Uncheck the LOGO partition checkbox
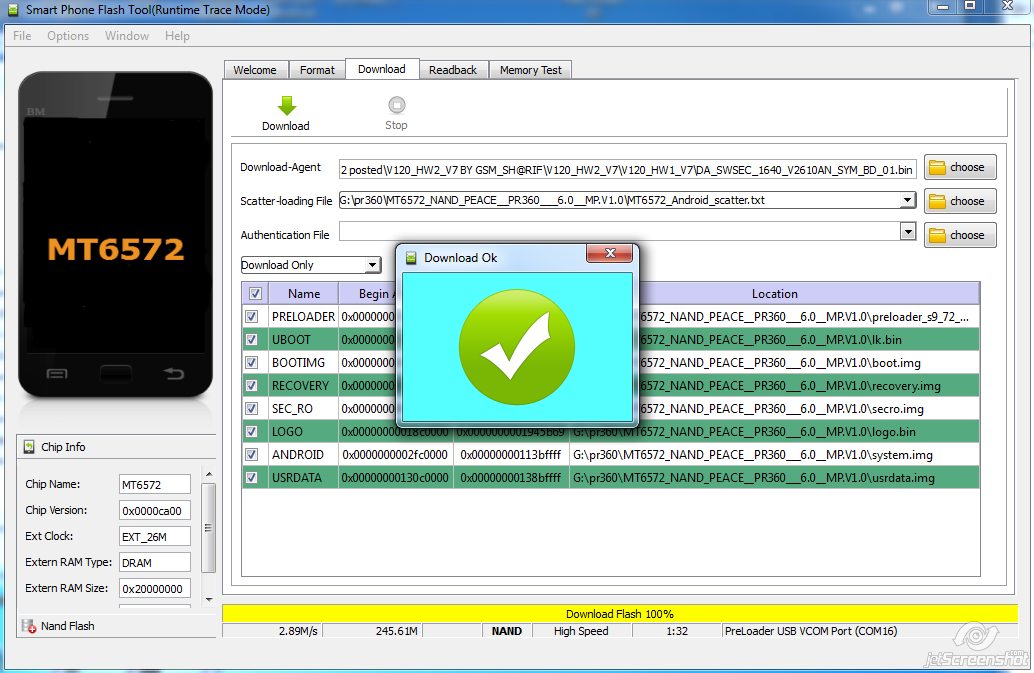This screenshot has width=1034, height=673. (x=251, y=432)
